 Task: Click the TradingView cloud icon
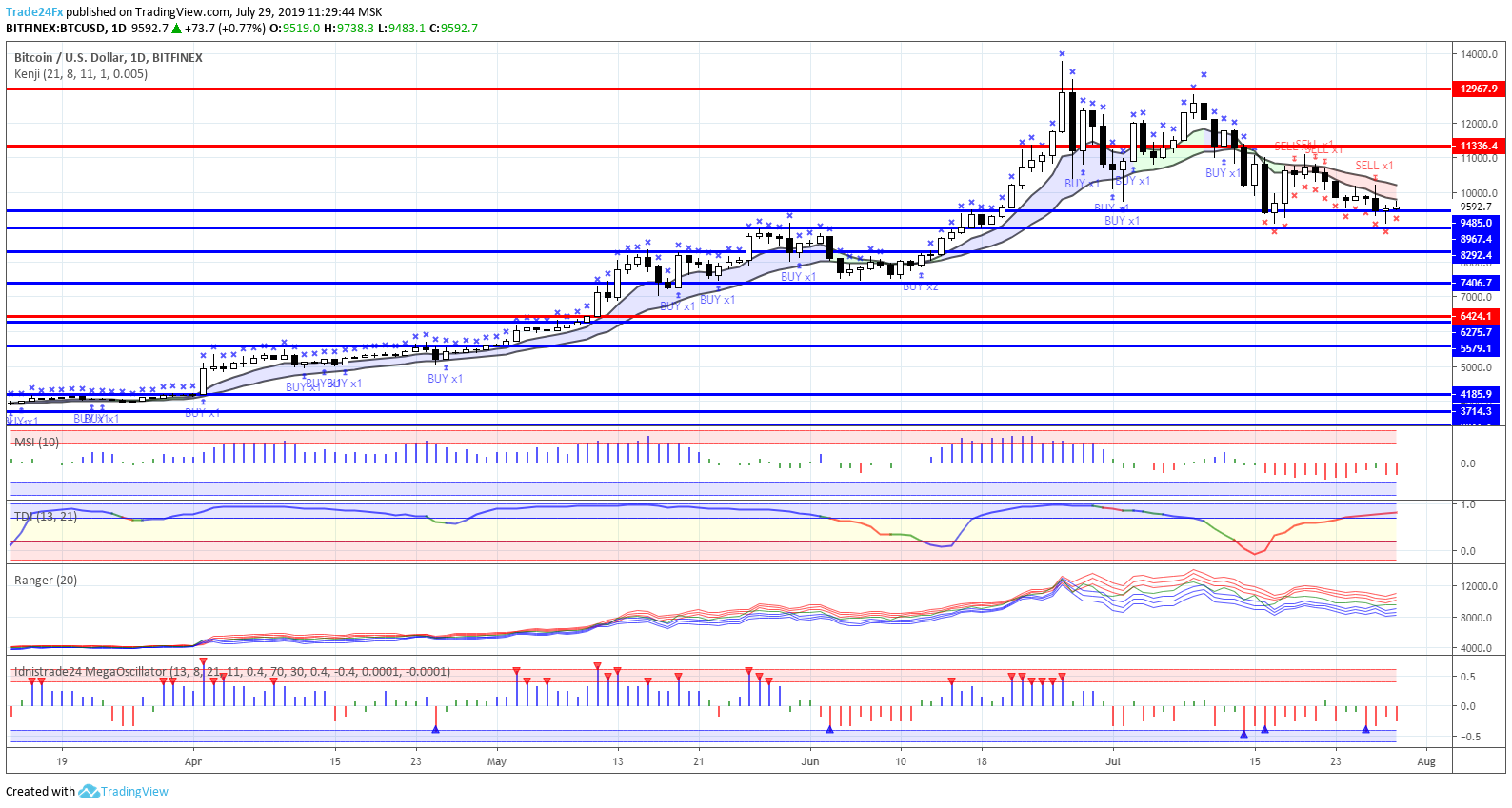click(x=89, y=792)
